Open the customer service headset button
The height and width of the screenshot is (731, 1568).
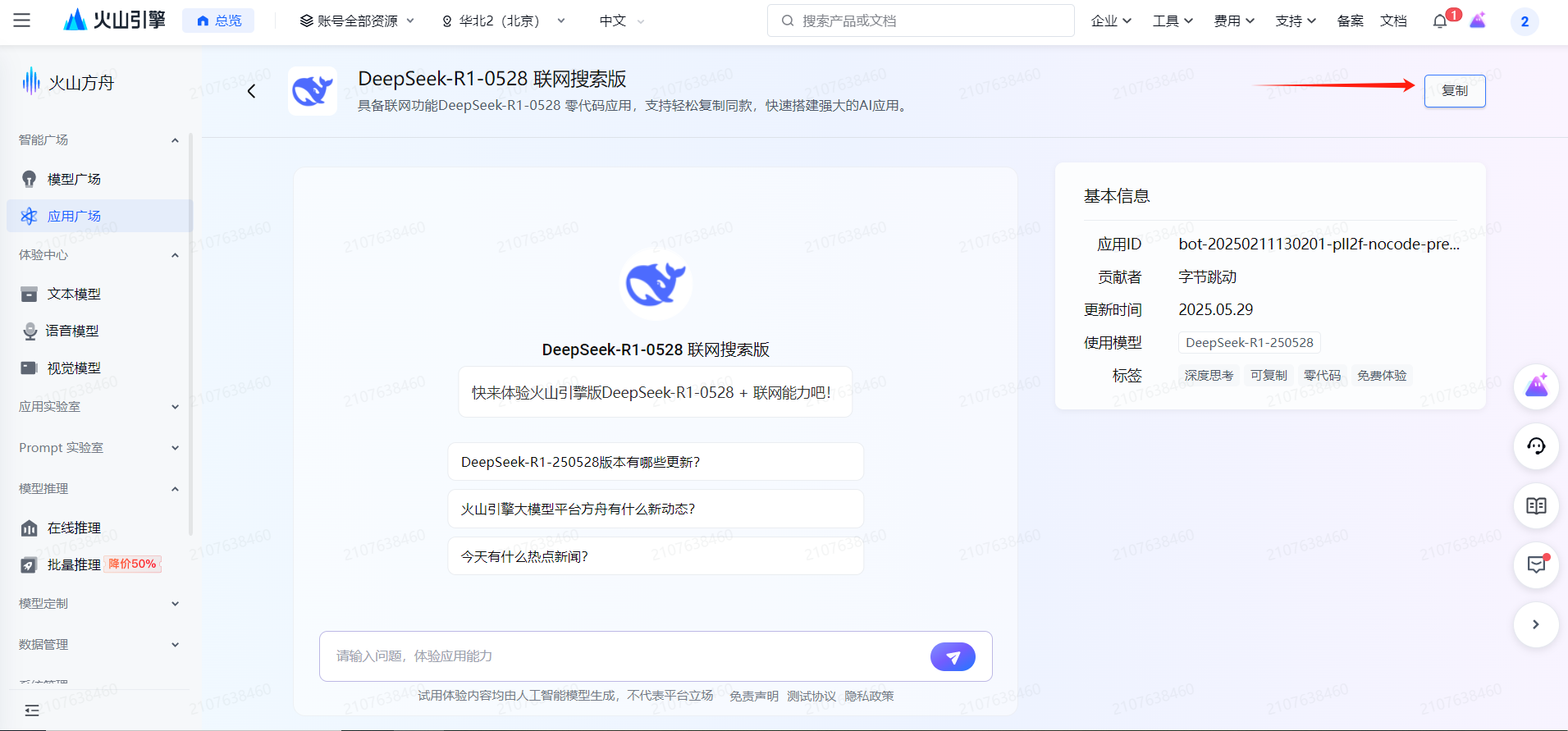coord(1536,446)
